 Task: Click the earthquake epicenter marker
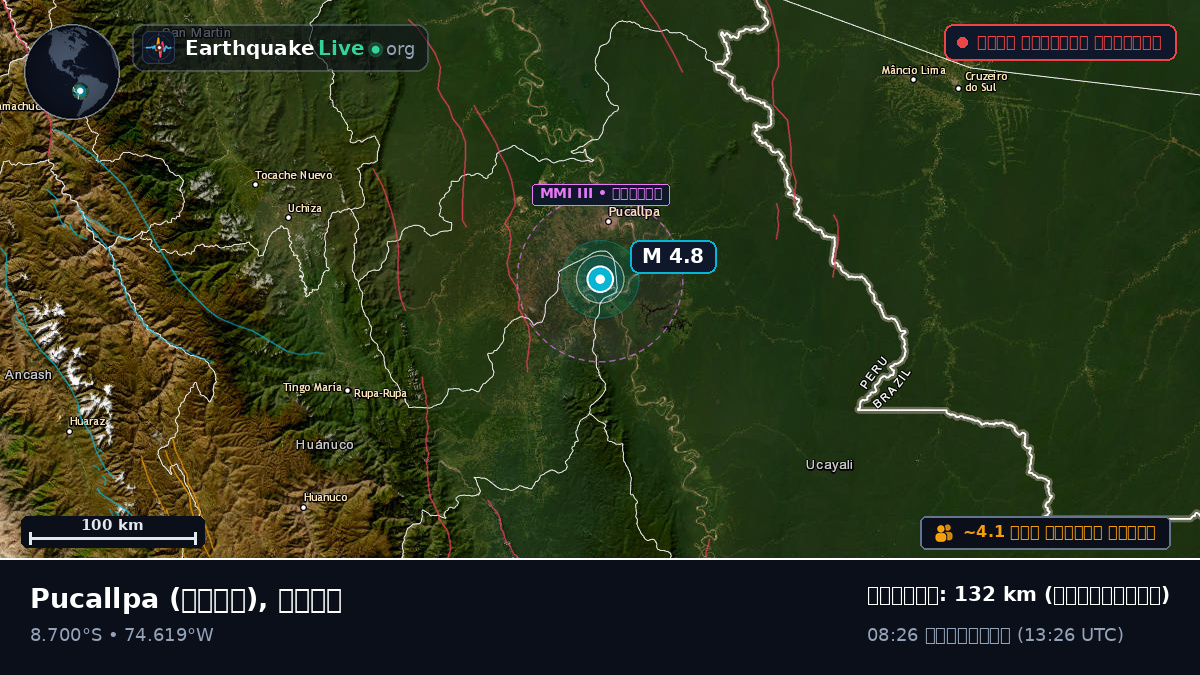tap(600, 280)
